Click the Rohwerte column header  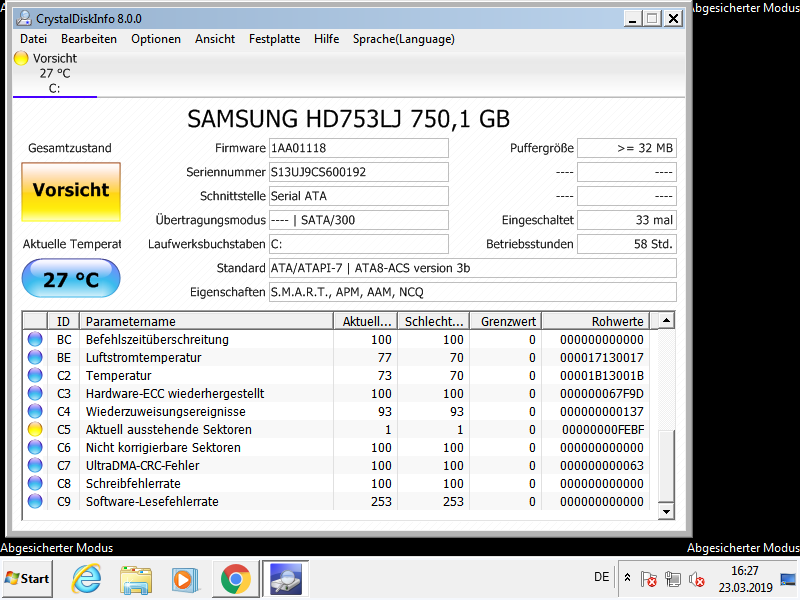tap(596, 321)
